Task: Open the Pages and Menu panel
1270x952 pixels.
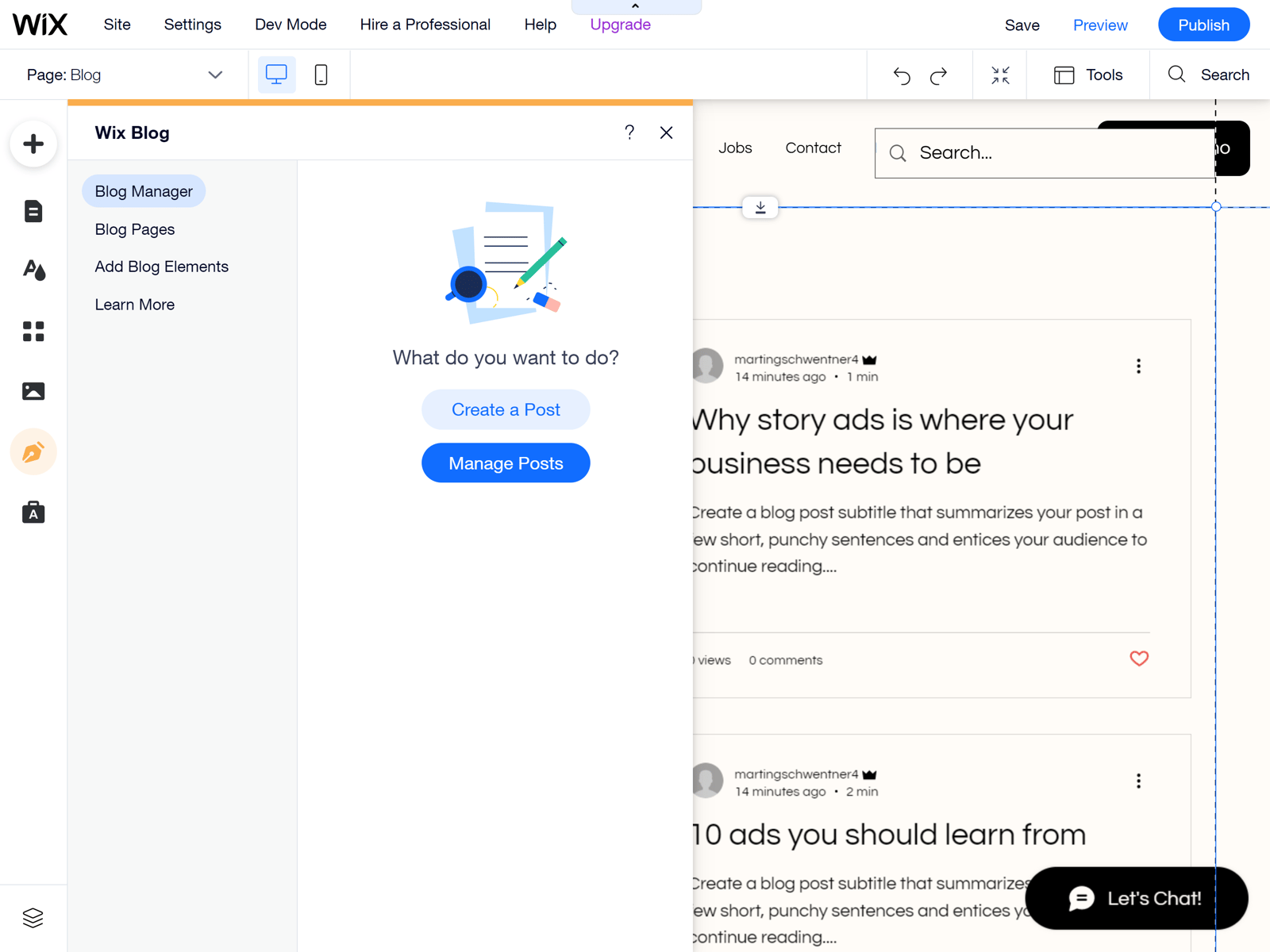Action: pyautogui.click(x=33, y=211)
